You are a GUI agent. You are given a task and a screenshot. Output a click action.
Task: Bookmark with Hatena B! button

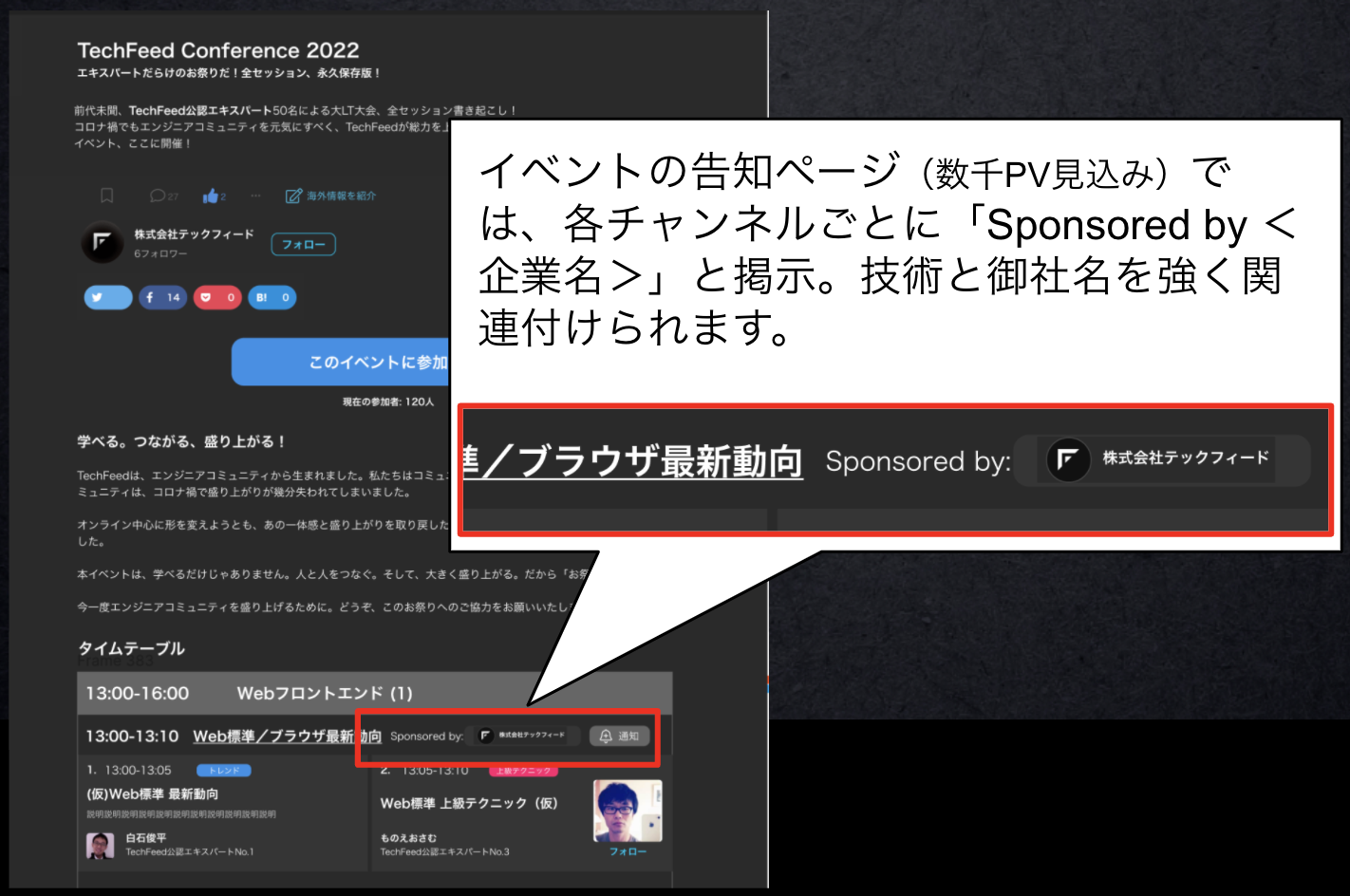272,297
